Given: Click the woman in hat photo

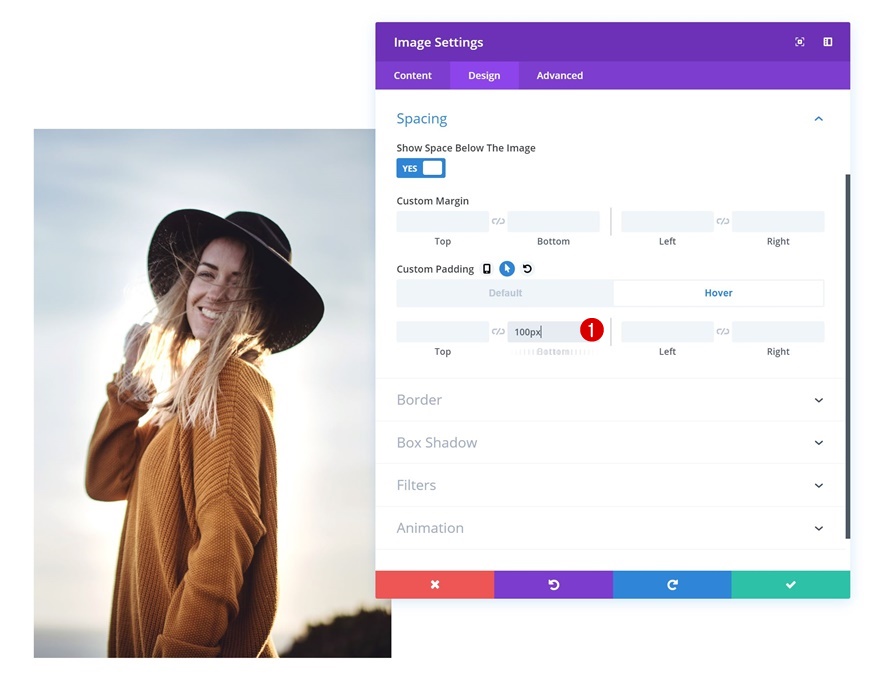Looking at the screenshot, I should coord(212,393).
